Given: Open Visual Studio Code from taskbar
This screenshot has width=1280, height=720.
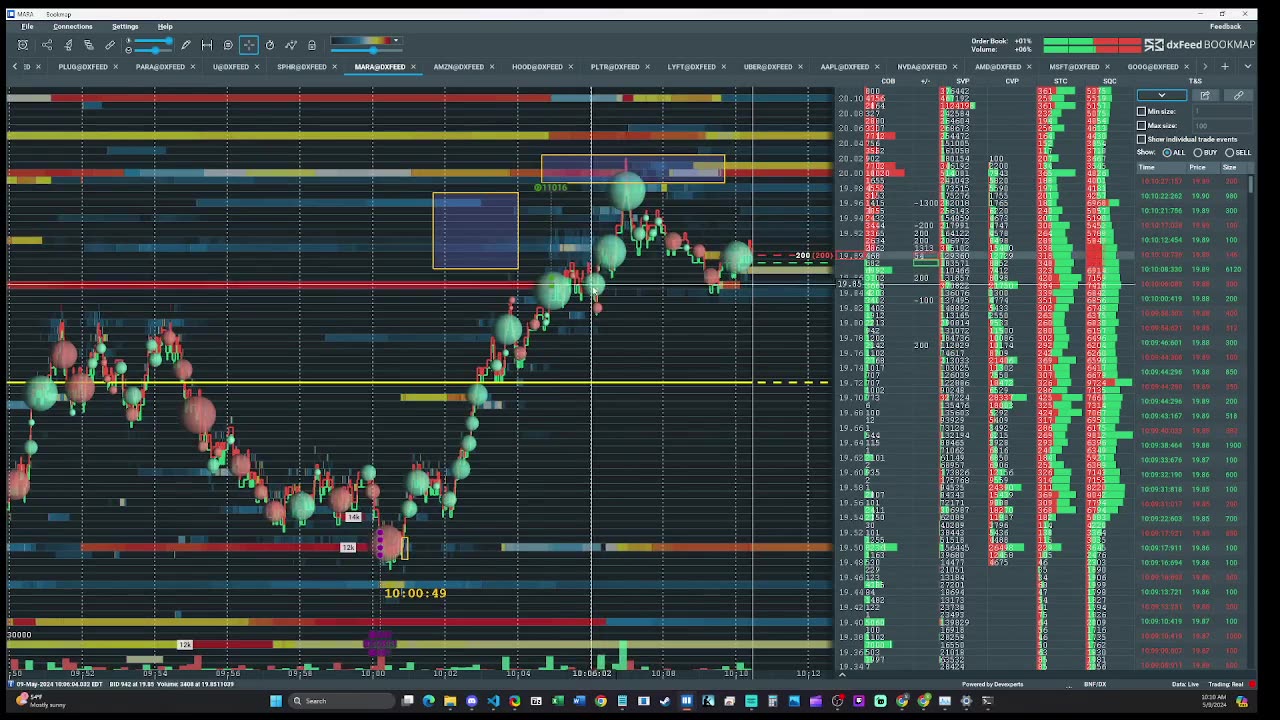Looking at the screenshot, I should point(493,701).
